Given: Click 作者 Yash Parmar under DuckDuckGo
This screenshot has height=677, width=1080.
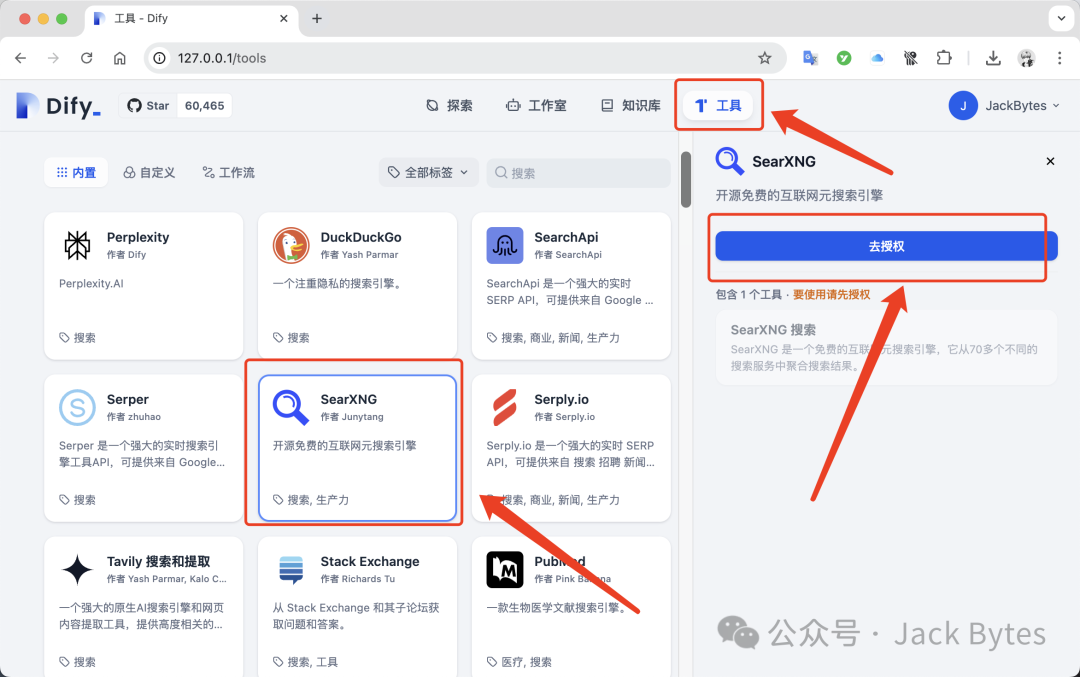Looking at the screenshot, I should pos(360,255).
